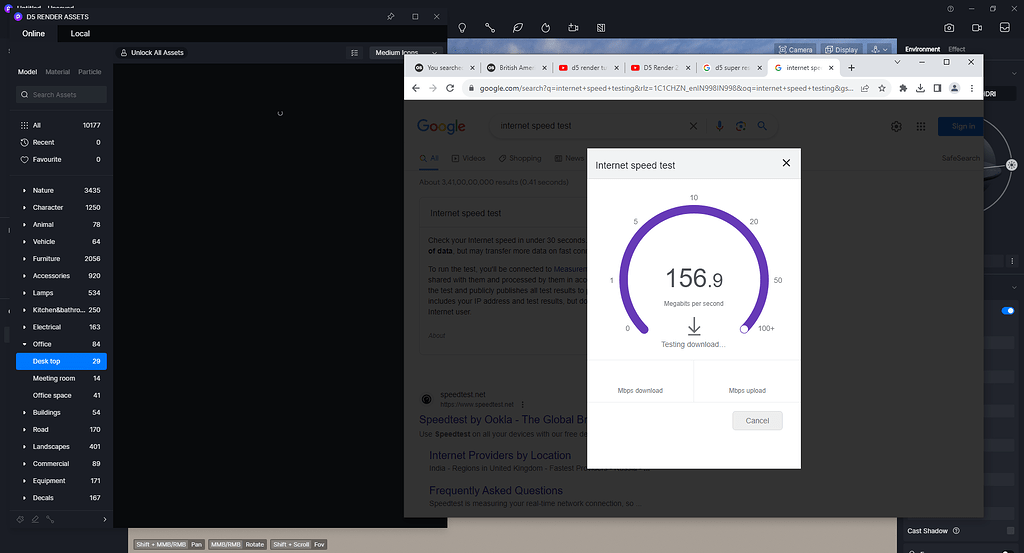Viewport: 1024px width, 553px height.
Task: Click the Unlock All Assets button
Action: [x=151, y=52]
